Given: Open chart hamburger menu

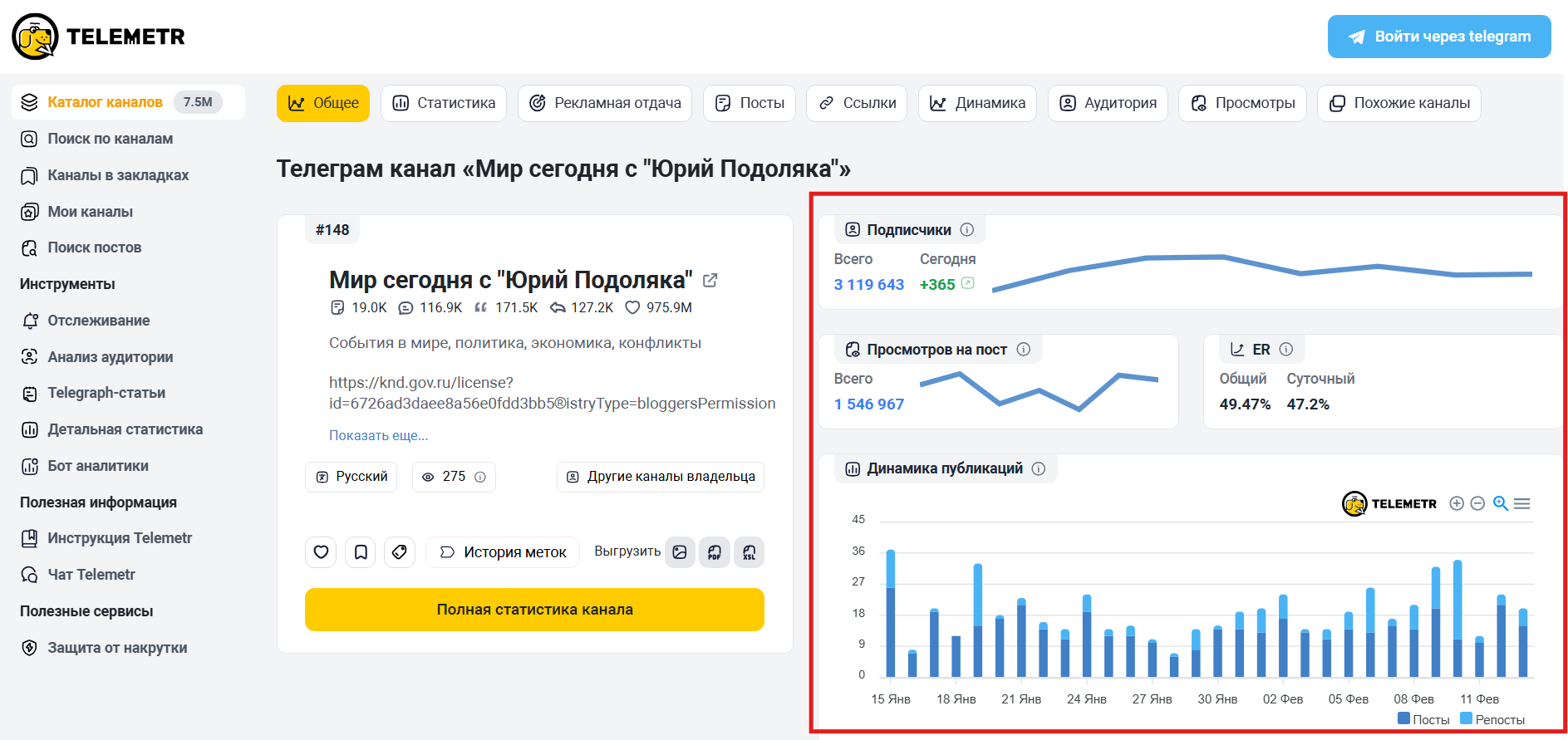Looking at the screenshot, I should pyautogui.click(x=1522, y=503).
